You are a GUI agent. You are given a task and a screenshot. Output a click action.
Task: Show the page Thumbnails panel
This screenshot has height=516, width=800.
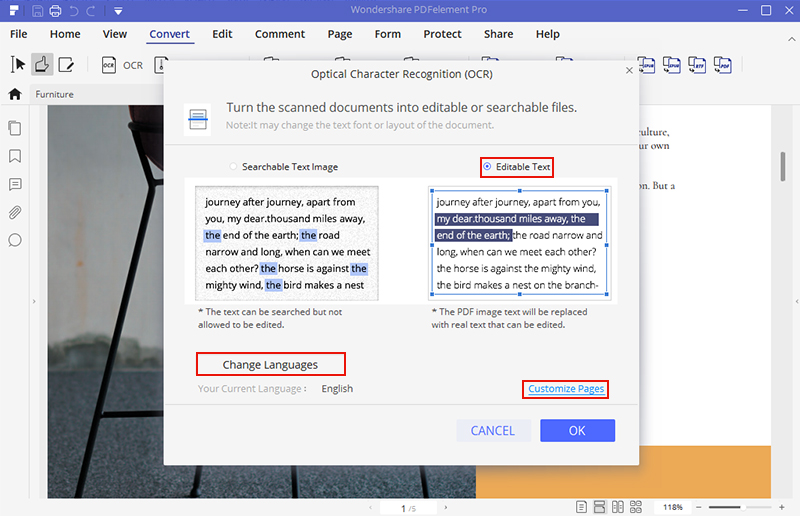tap(15, 128)
